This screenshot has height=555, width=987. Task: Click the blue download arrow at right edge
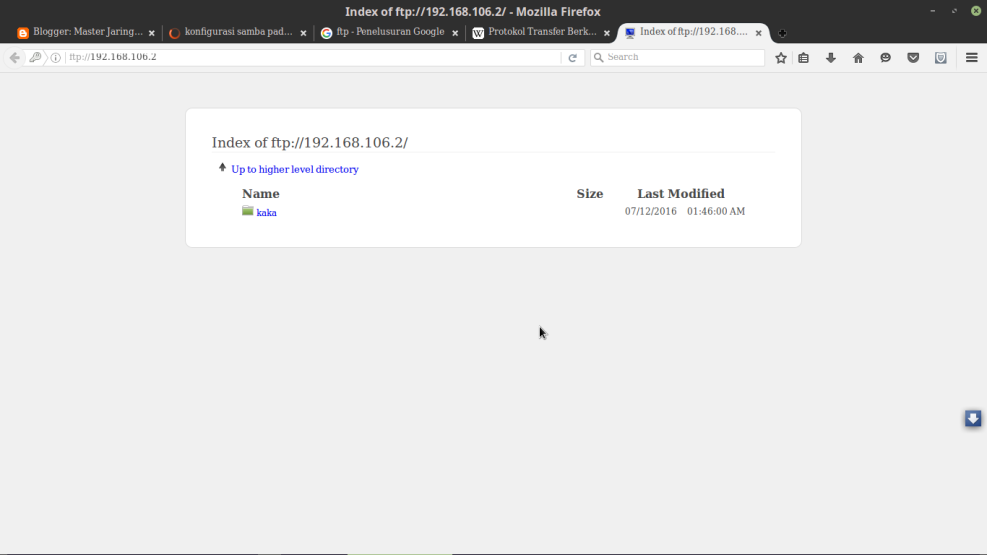pos(972,419)
